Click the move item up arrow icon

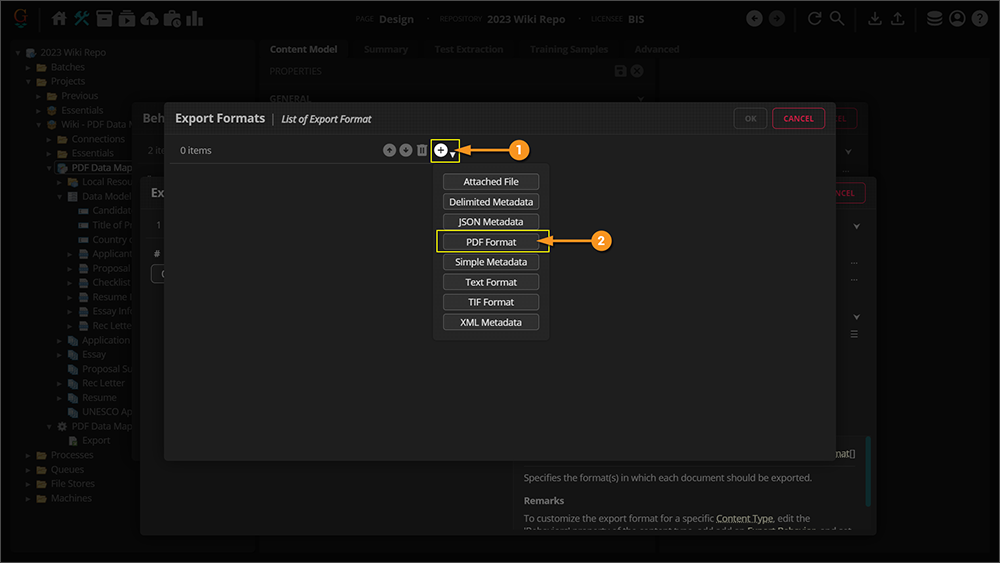tap(389, 150)
